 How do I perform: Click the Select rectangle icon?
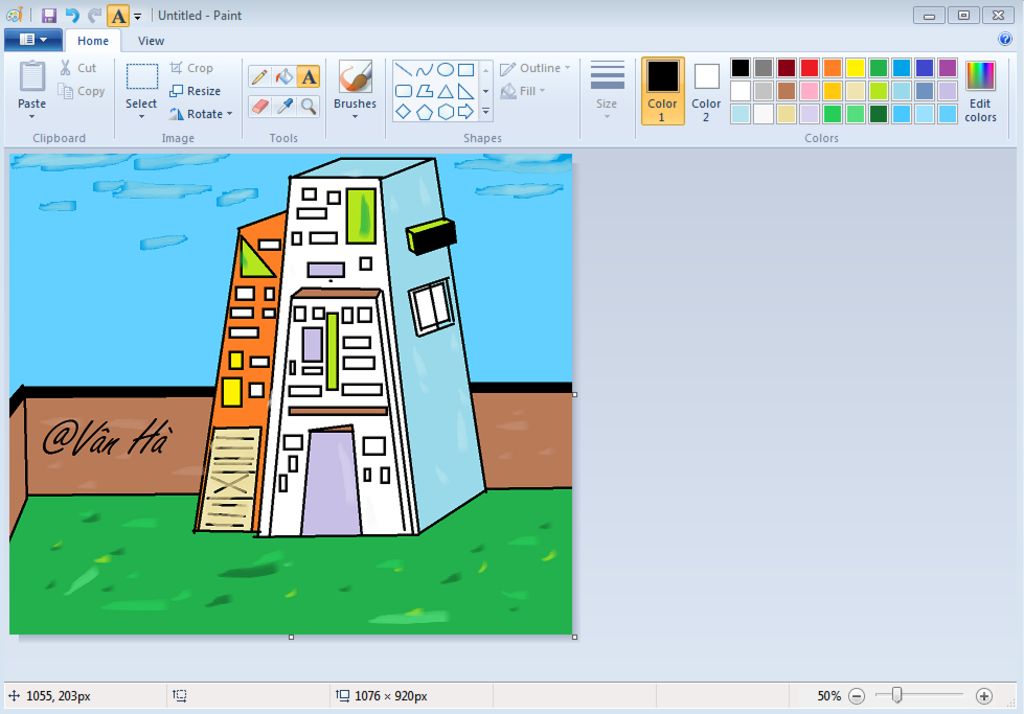coord(142,76)
